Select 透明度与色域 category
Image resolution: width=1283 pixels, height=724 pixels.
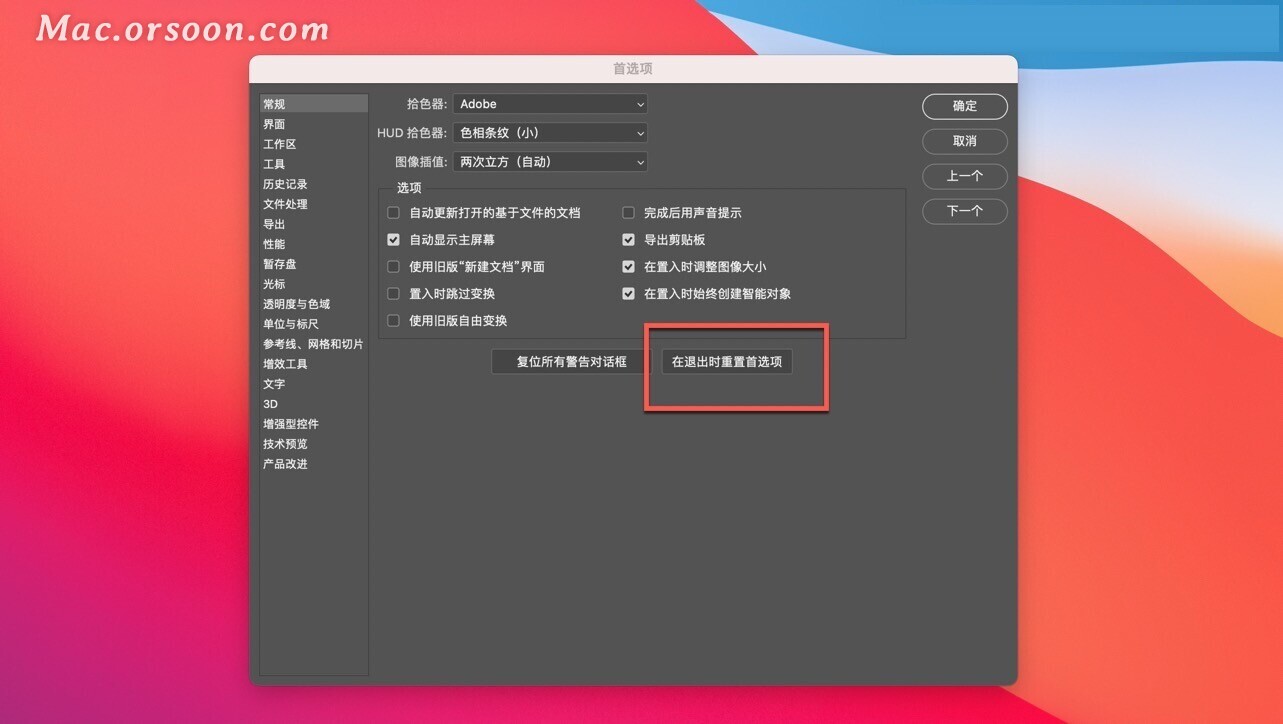click(314, 304)
